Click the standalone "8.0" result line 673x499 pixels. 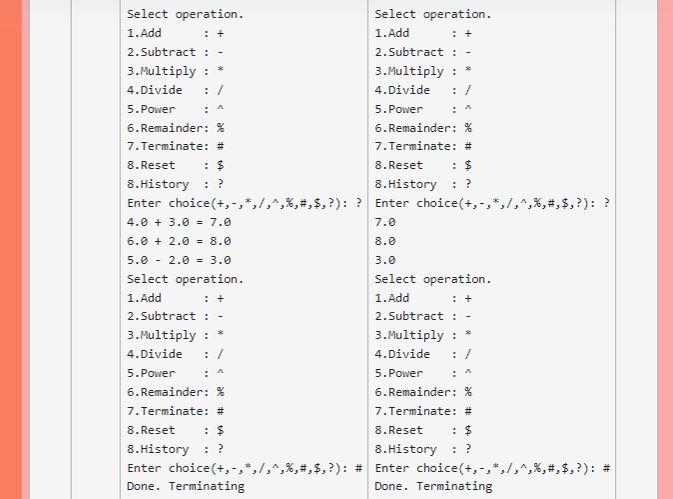click(x=385, y=241)
